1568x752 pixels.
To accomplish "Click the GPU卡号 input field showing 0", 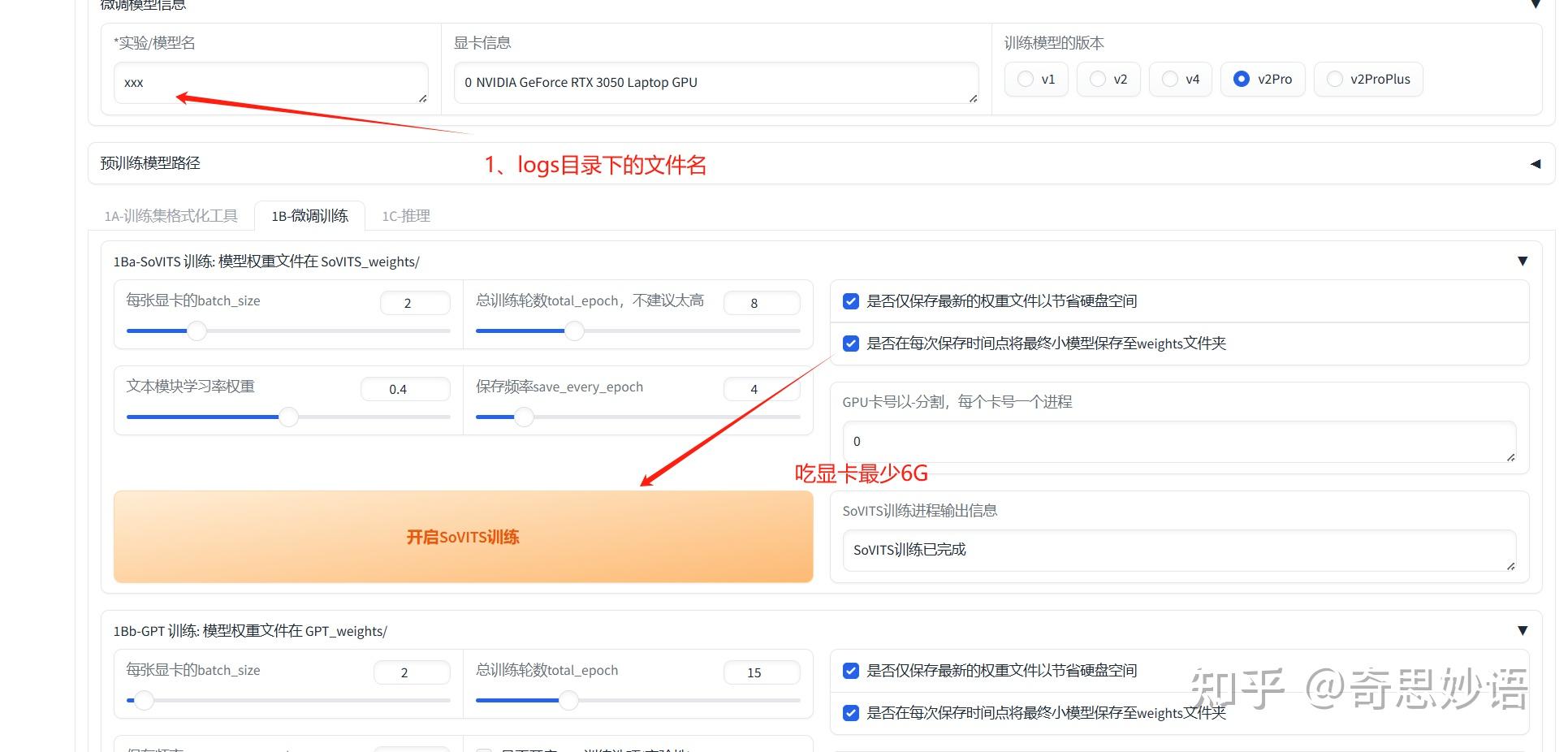I will (x=1177, y=441).
